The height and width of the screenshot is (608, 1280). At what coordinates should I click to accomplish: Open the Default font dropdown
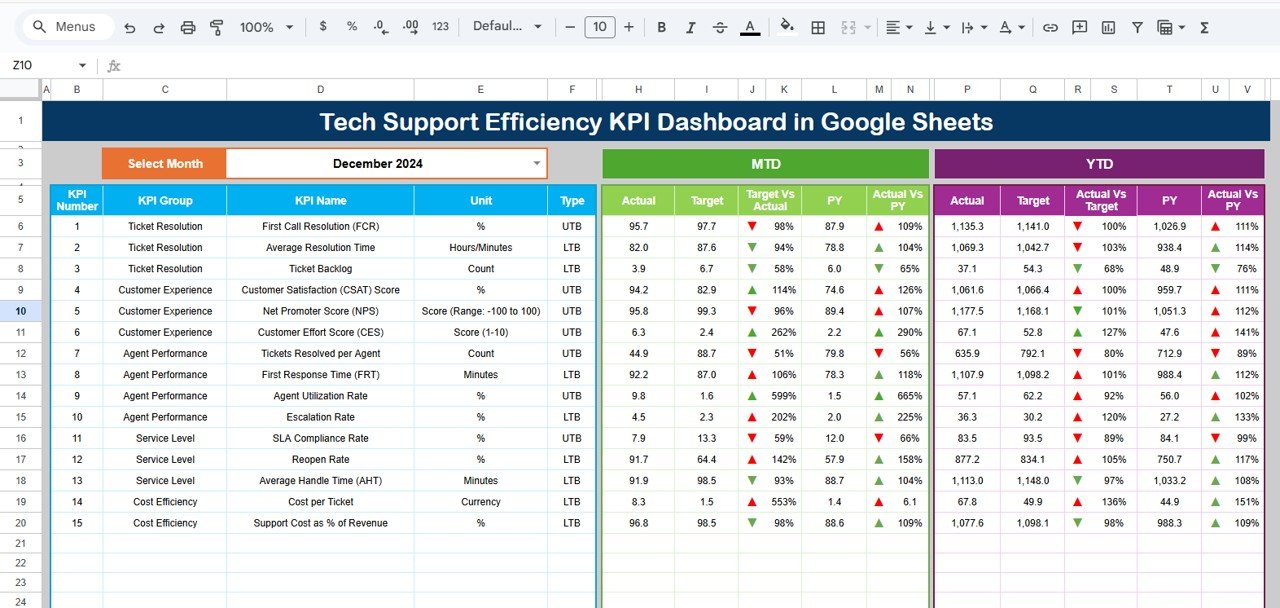tap(507, 27)
